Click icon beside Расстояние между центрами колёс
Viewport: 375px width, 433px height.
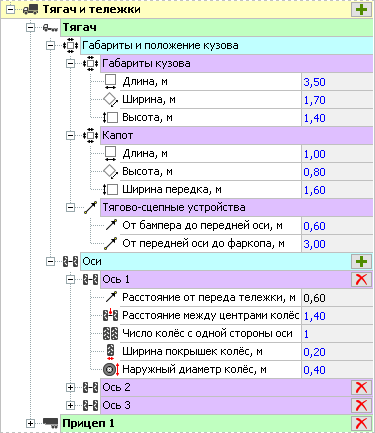click(x=110, y=315)
